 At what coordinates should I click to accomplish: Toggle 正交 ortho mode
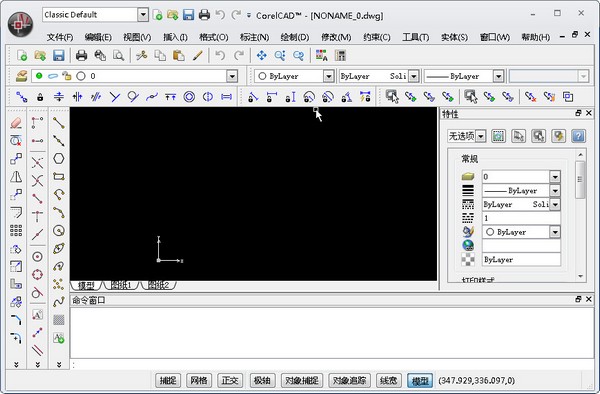(x=230, y=381)
